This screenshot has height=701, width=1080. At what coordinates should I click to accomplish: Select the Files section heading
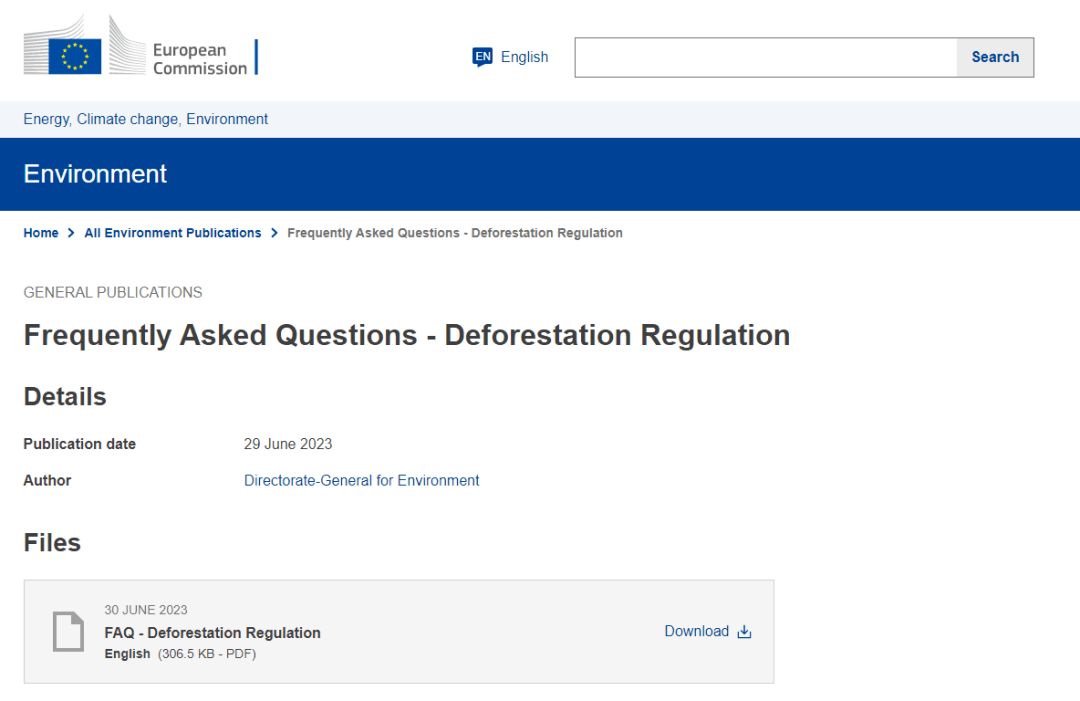[52, 543]
